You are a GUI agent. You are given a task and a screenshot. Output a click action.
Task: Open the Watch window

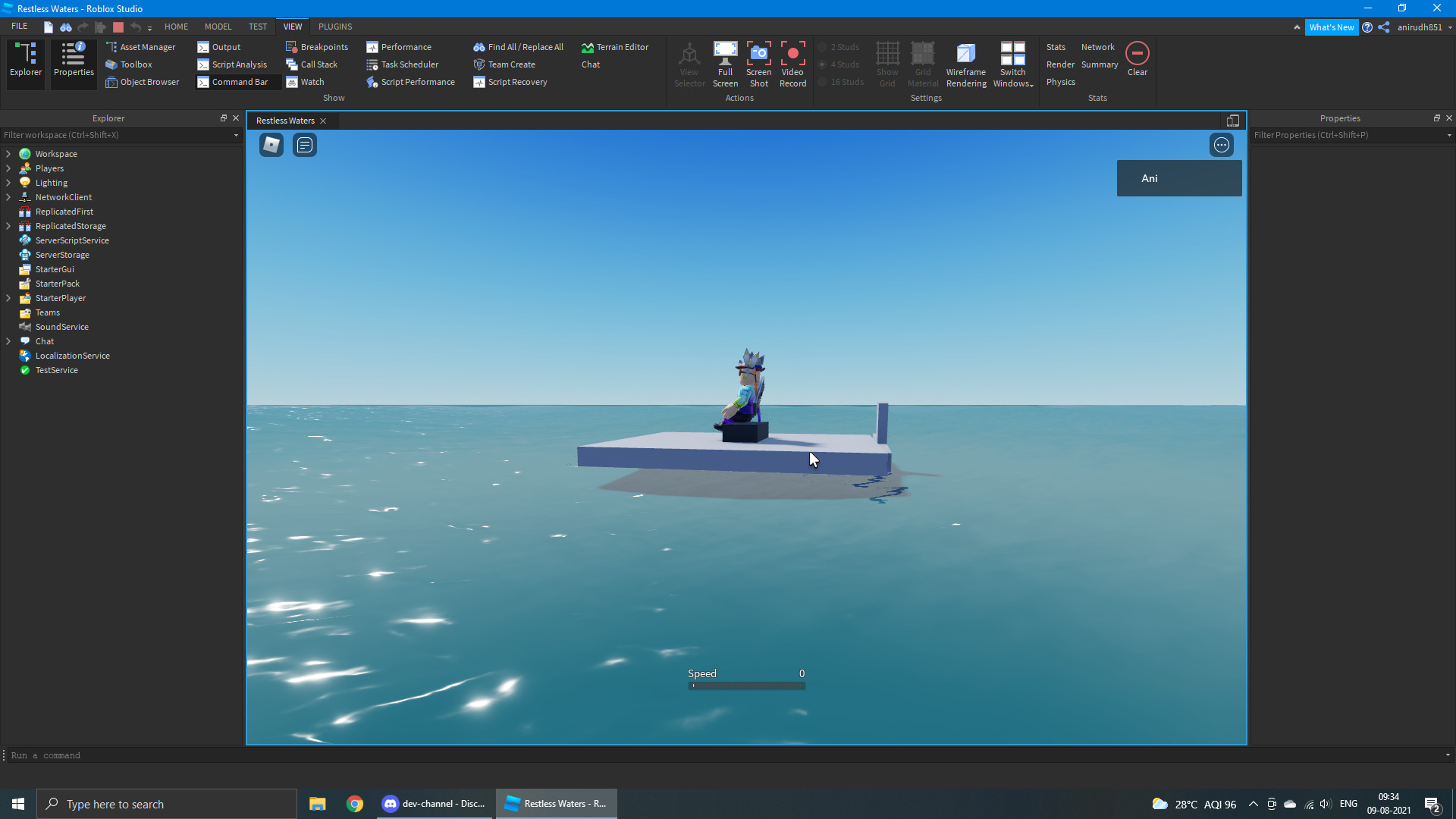(305, 82)
